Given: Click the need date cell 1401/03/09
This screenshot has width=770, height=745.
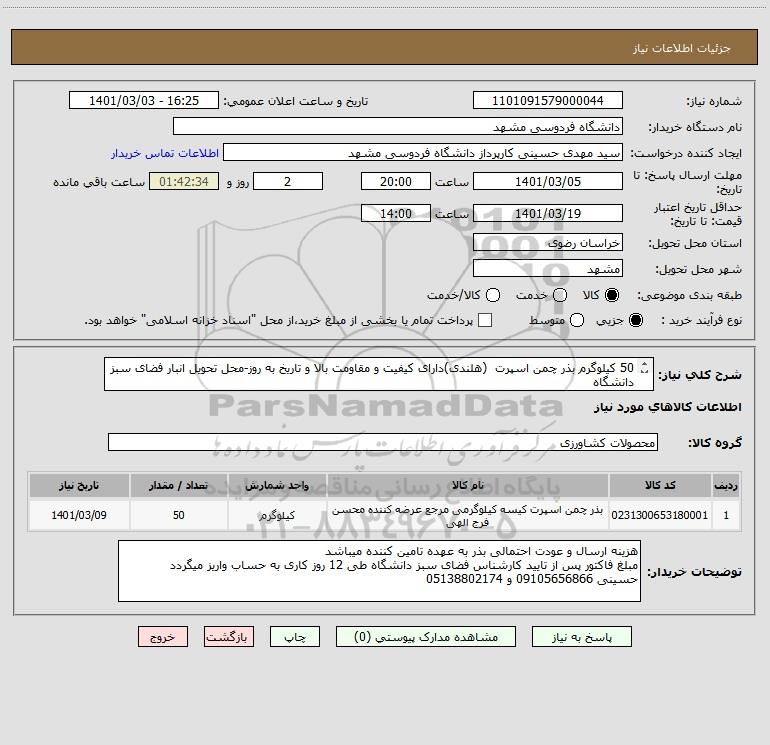Looking at the screenshot, I should (x=79, y=515).
